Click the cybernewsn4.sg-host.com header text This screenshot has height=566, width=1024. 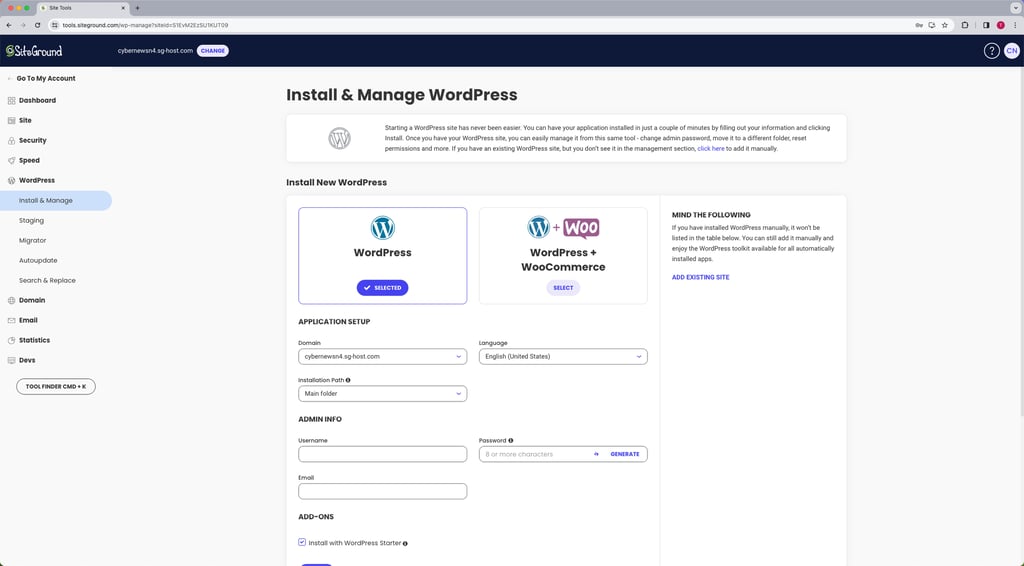coord(155,51)
